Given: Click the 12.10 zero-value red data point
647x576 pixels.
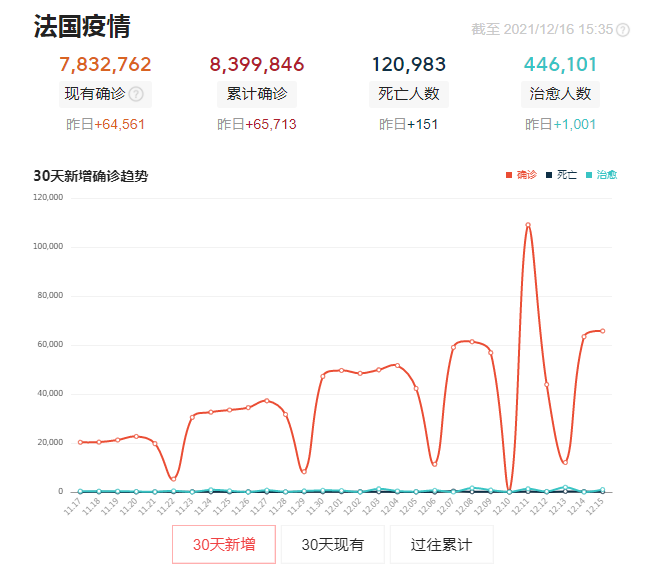Looking at the screenshot, I should click(509, 491).
